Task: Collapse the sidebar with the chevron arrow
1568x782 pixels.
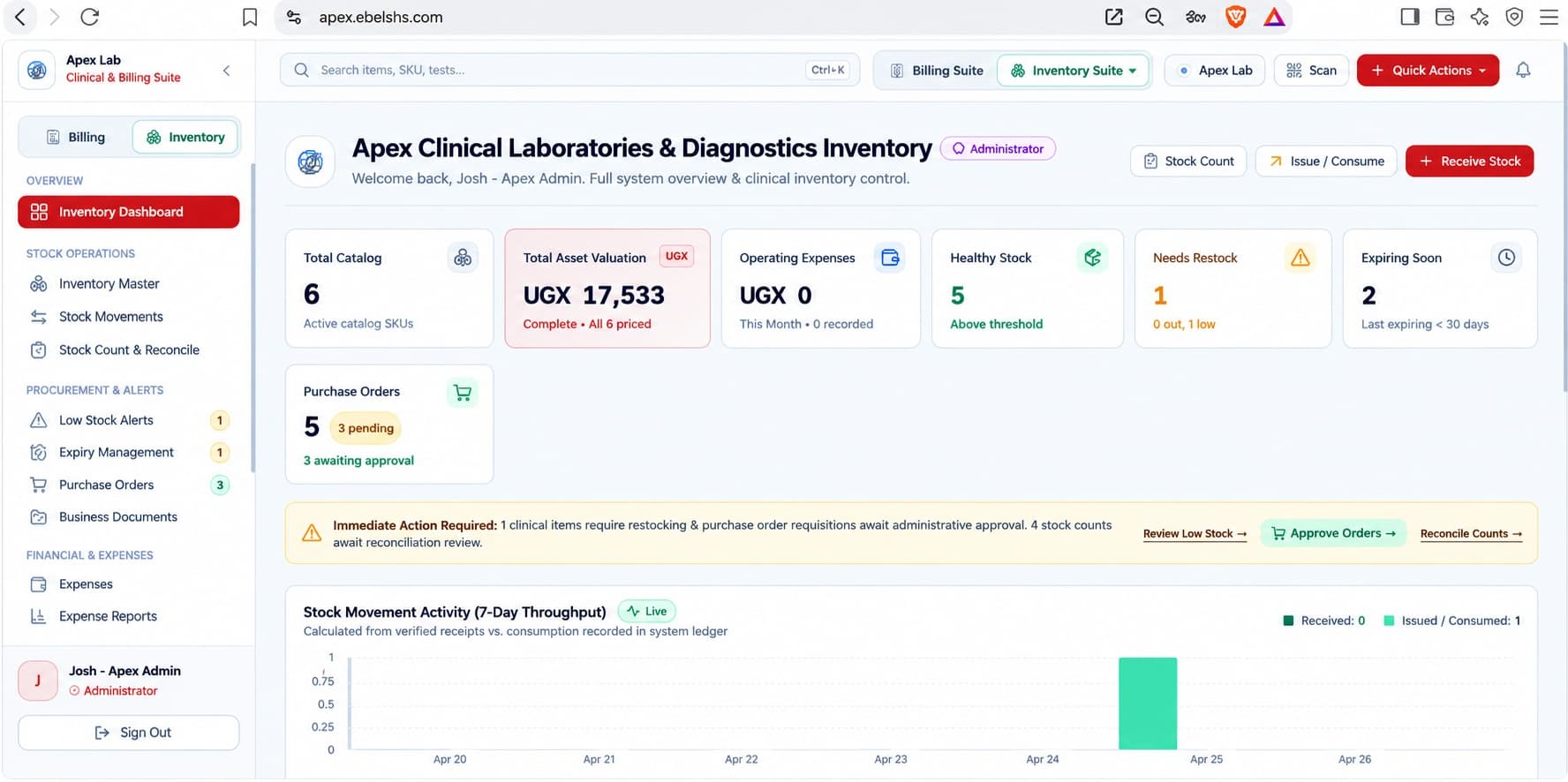Action: tap(227, 71)
